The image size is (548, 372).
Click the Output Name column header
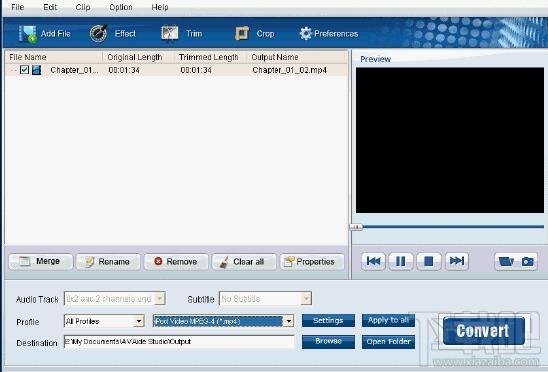[x=297, y=57]
